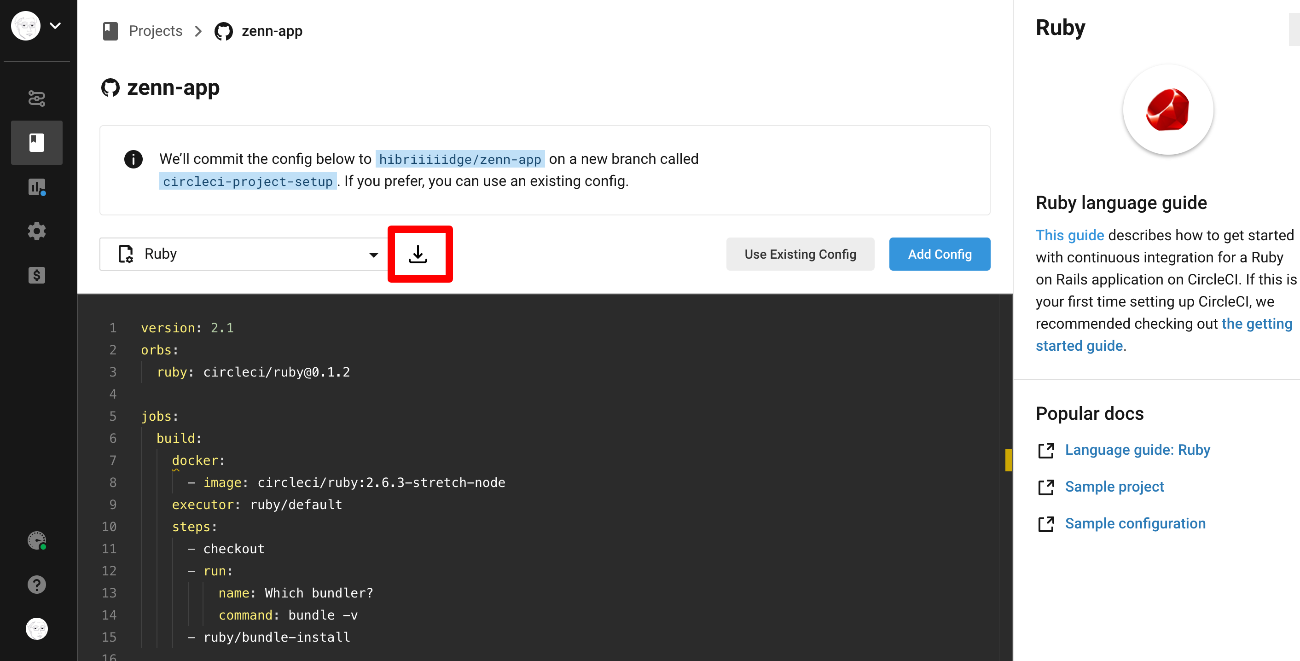The width and height of the screenshot is (1300, 661).
Task: Click the info icon in the config banner
Action: 133,158
